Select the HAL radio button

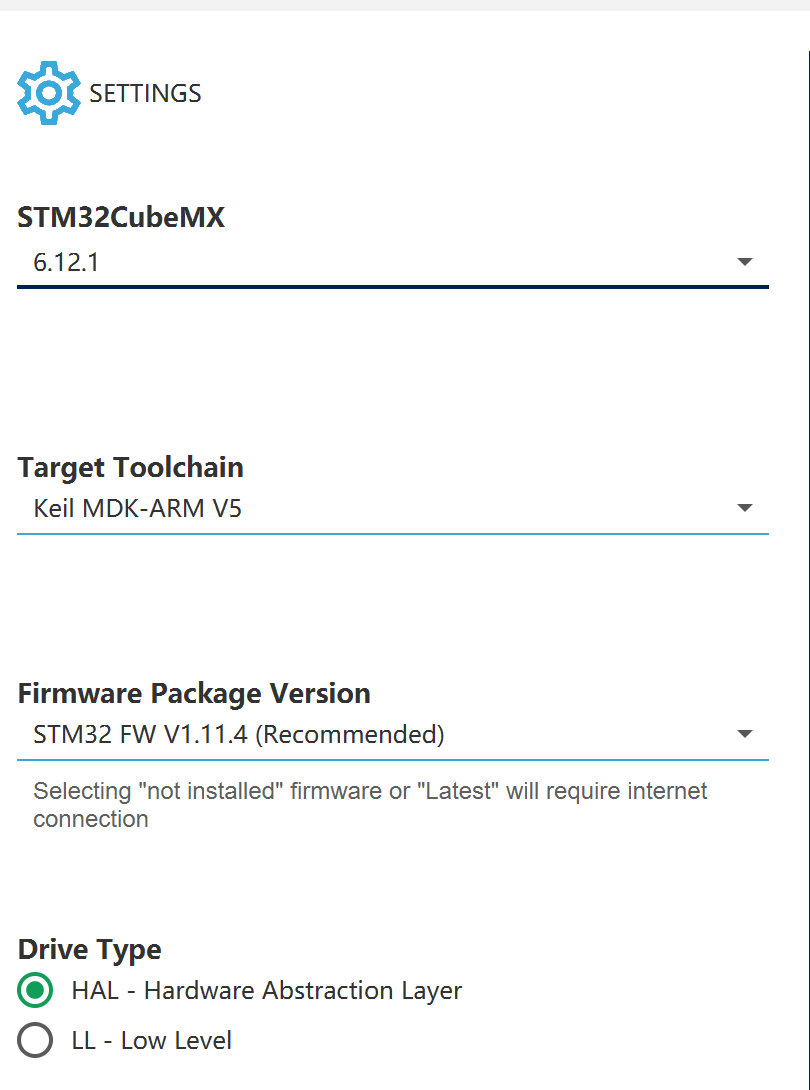[x=35, y=990]
